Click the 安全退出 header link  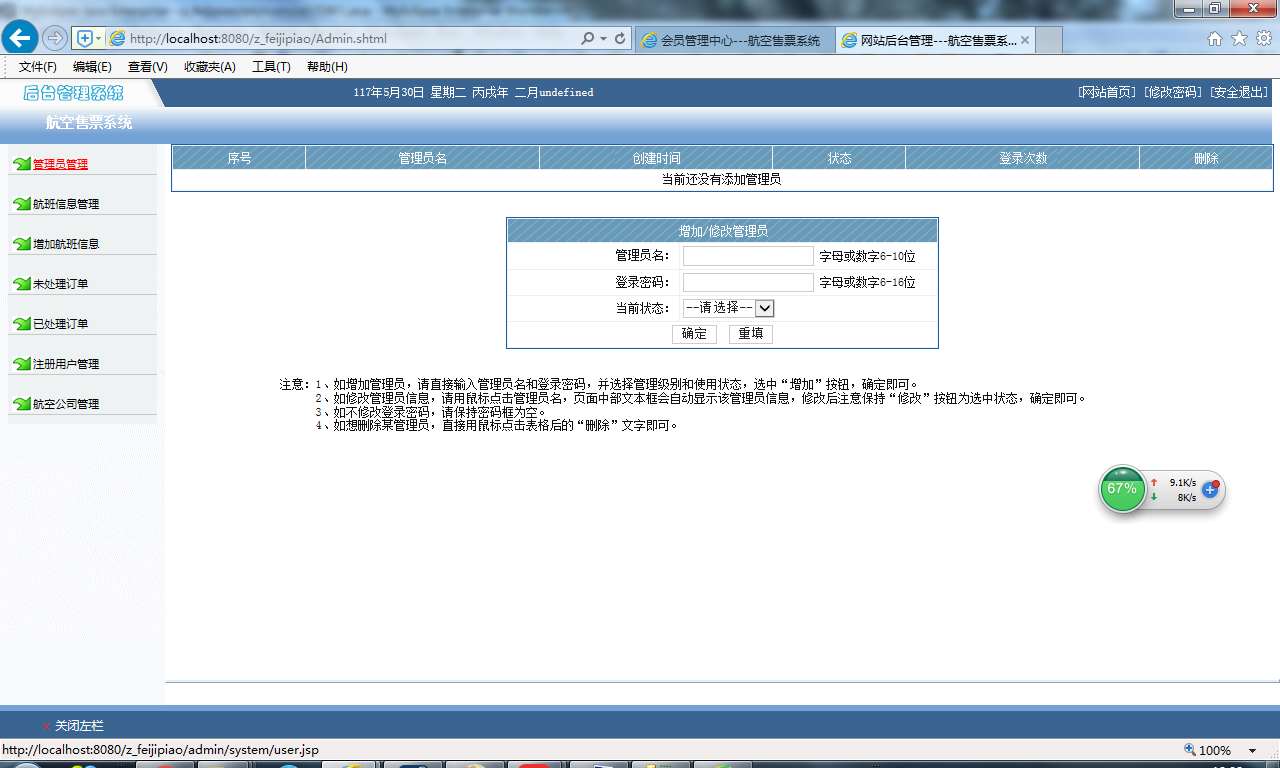(1239, 92)
